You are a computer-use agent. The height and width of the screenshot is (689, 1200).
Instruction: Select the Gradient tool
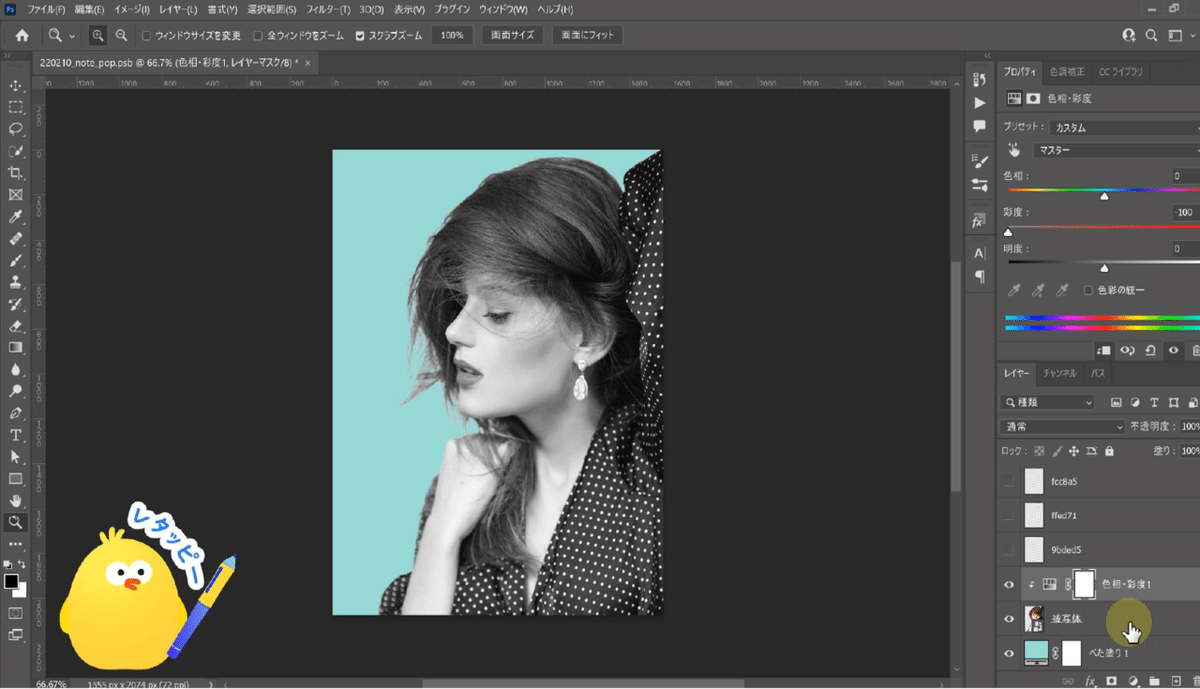(x=16, y=348)
